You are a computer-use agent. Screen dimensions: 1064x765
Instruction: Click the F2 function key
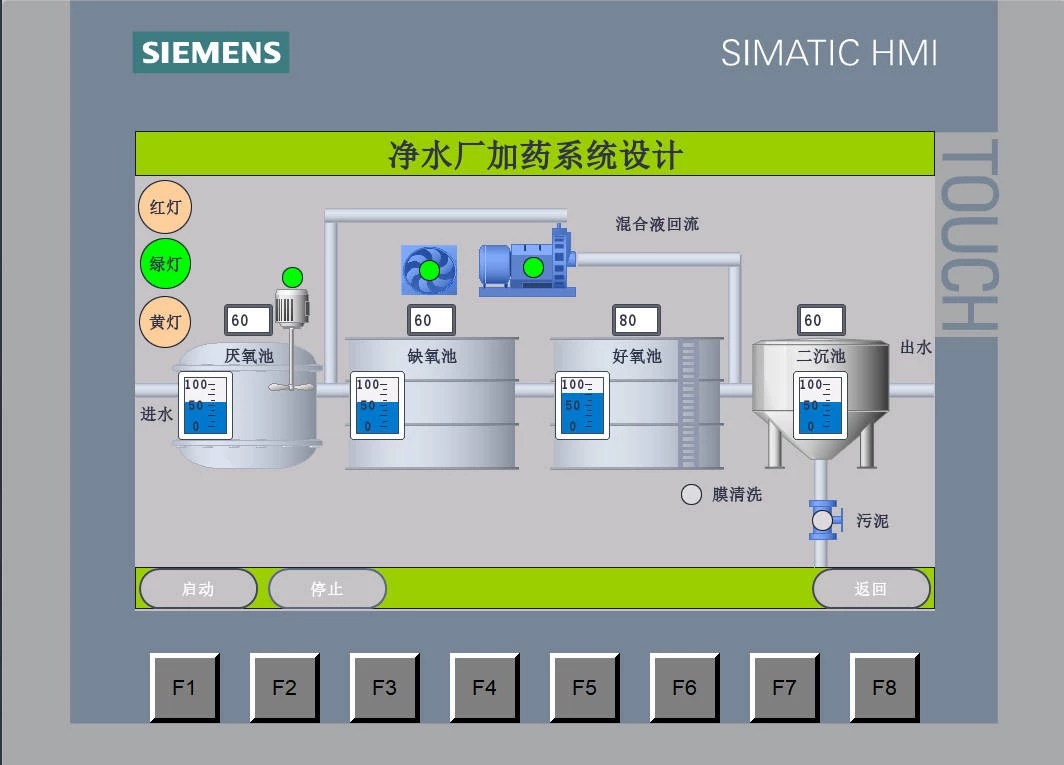click(284, 688)
